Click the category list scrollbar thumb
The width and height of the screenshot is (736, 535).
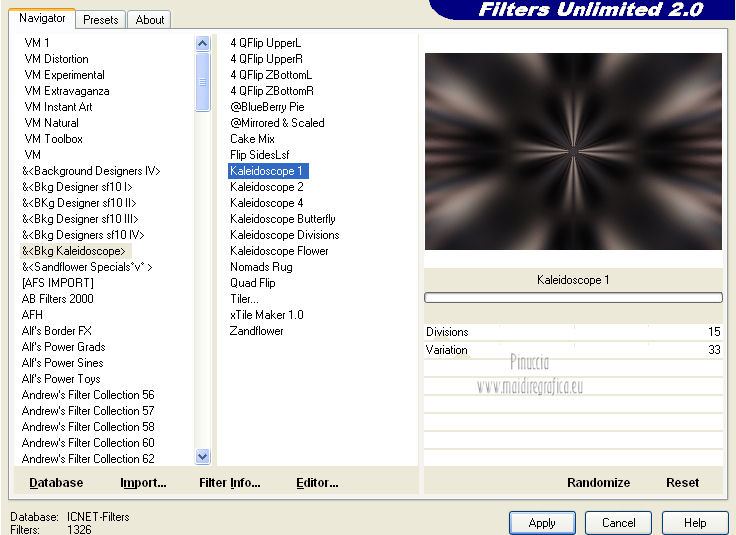click(x=202, y=82)
